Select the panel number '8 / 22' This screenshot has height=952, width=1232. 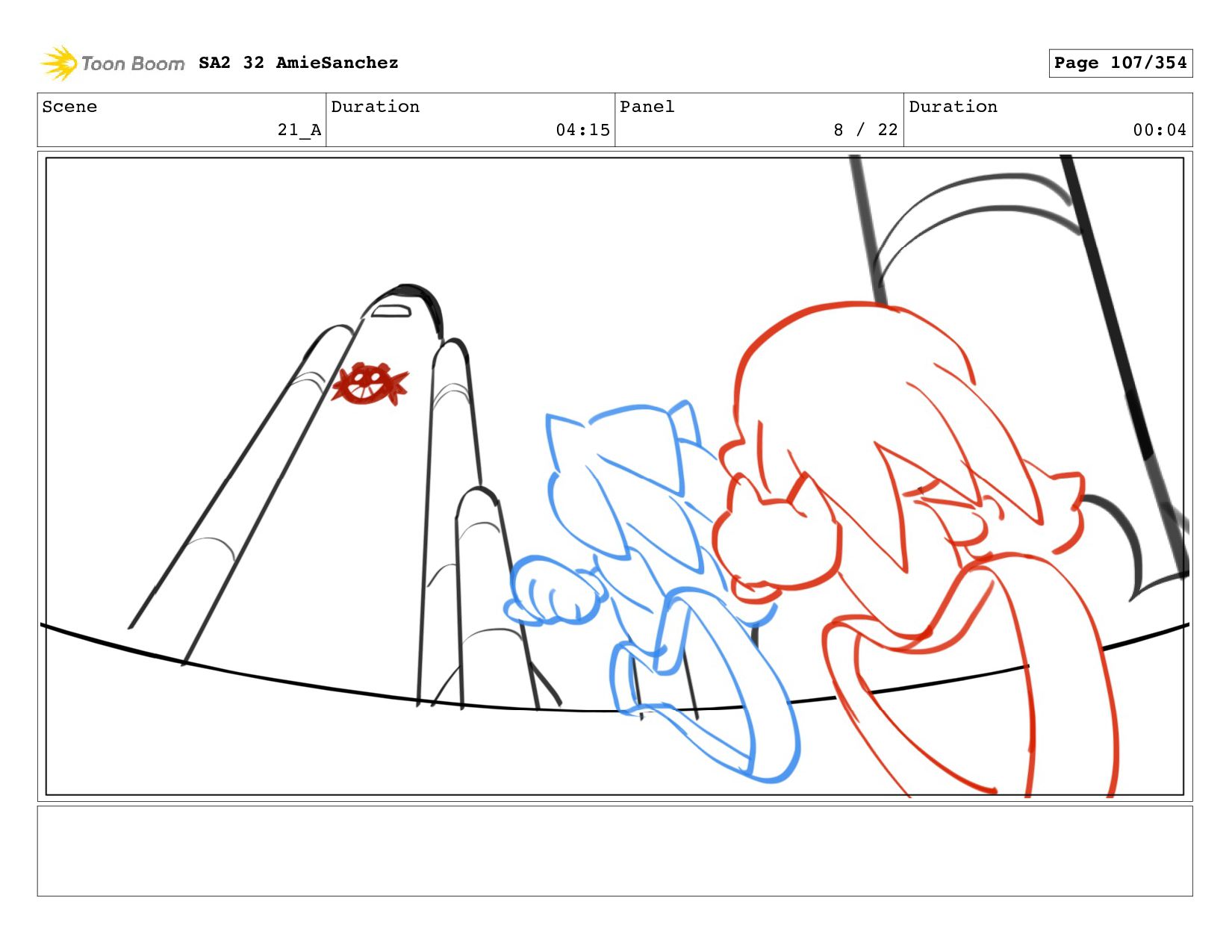click(x=865, y=130)
